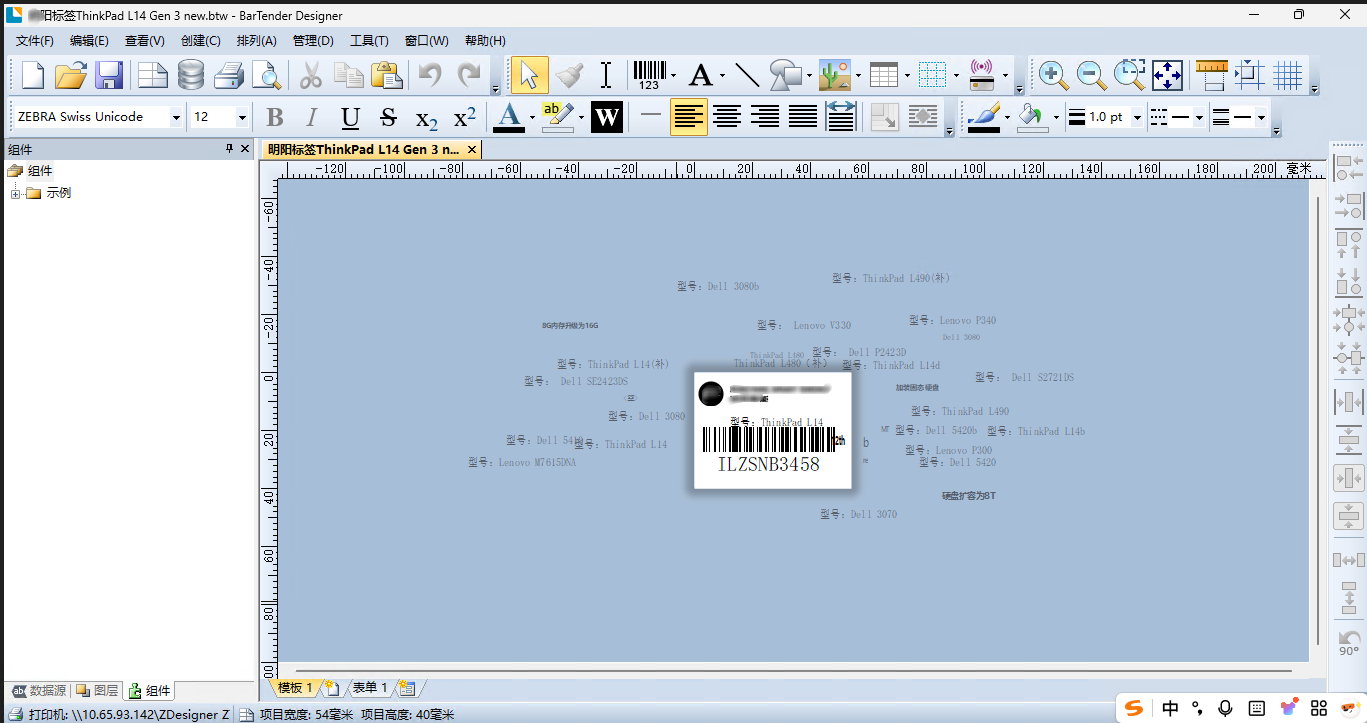Open font color dropdown arrow
The height and width of the screenshot is (723, 1367).
point(532,118)
